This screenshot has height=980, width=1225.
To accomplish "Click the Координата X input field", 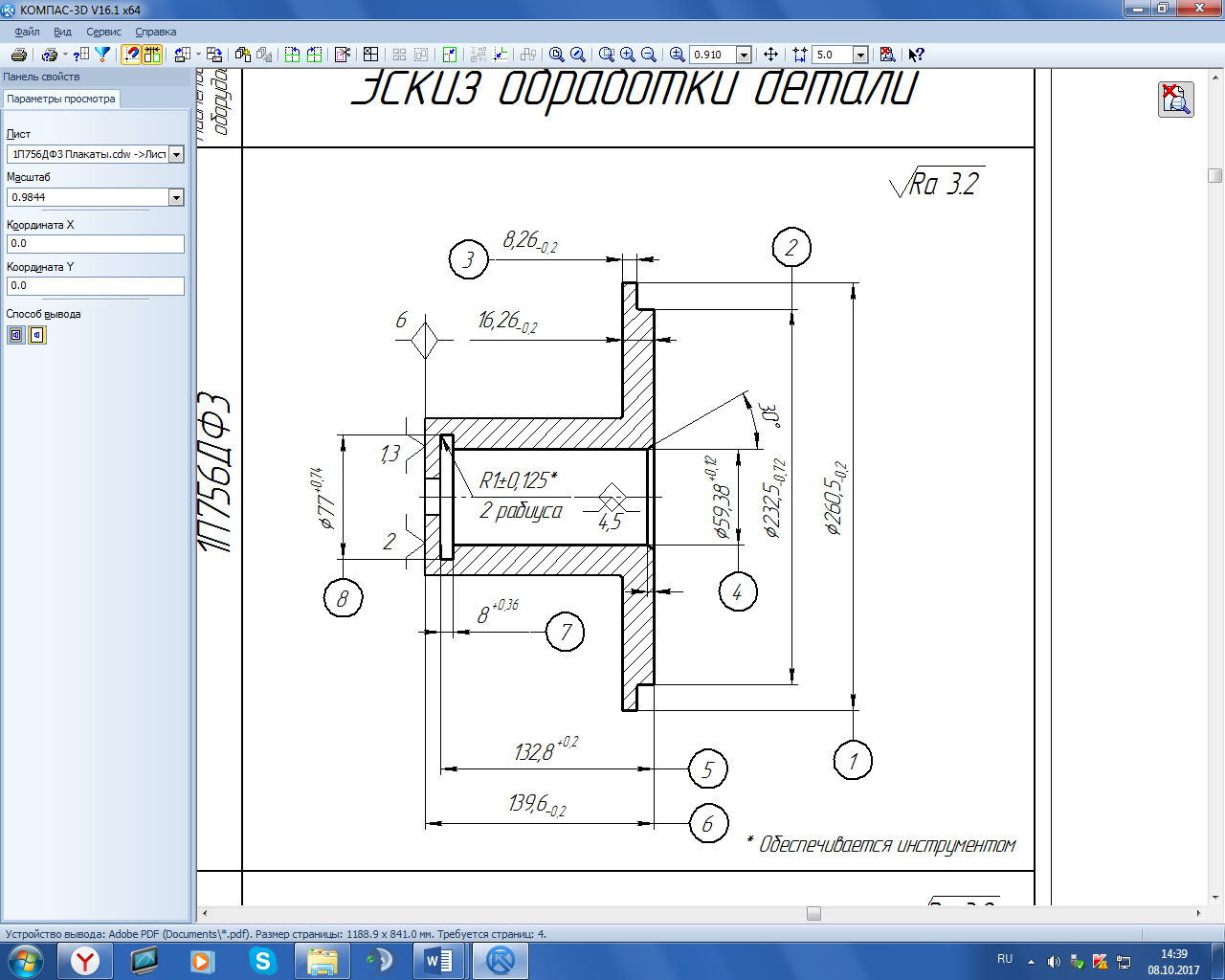I will pos(95,244).
